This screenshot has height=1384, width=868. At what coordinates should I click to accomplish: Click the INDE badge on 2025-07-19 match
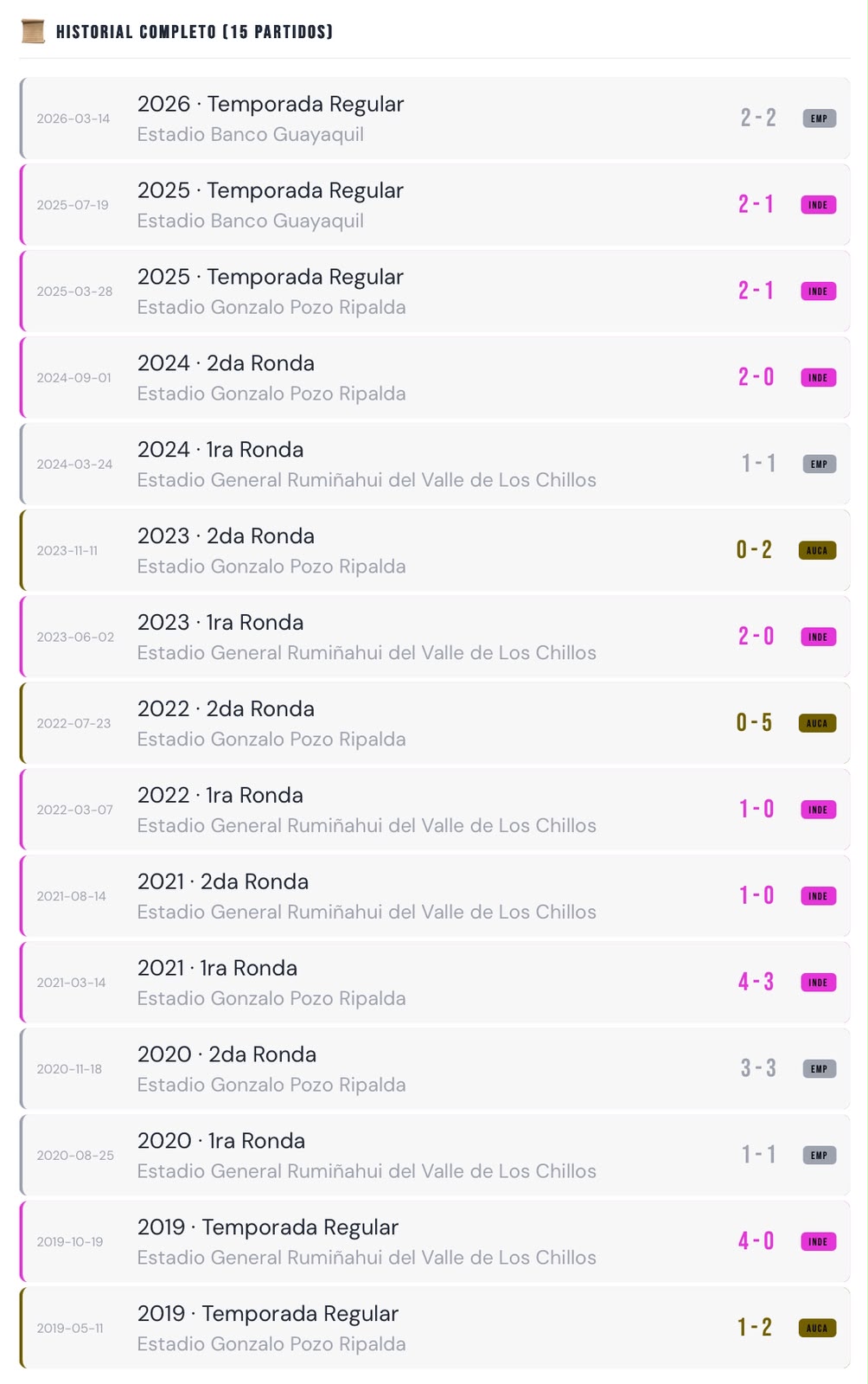pyautogui.click(x=818, y=205)
